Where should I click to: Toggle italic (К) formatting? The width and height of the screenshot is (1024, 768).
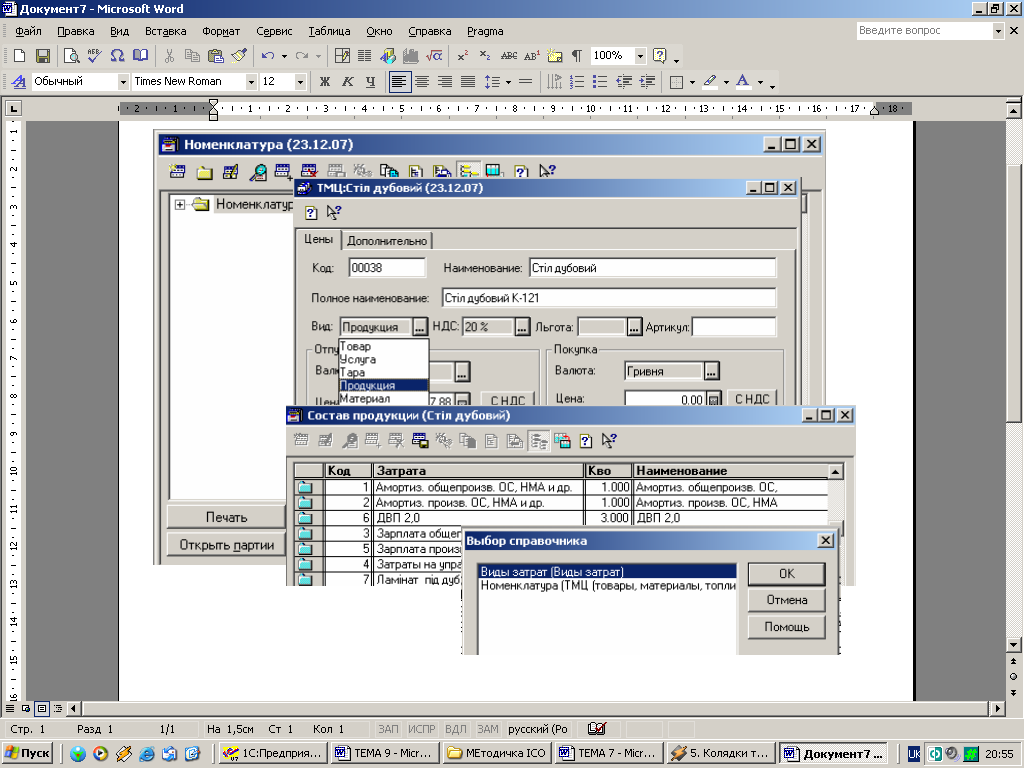point(347,82)
